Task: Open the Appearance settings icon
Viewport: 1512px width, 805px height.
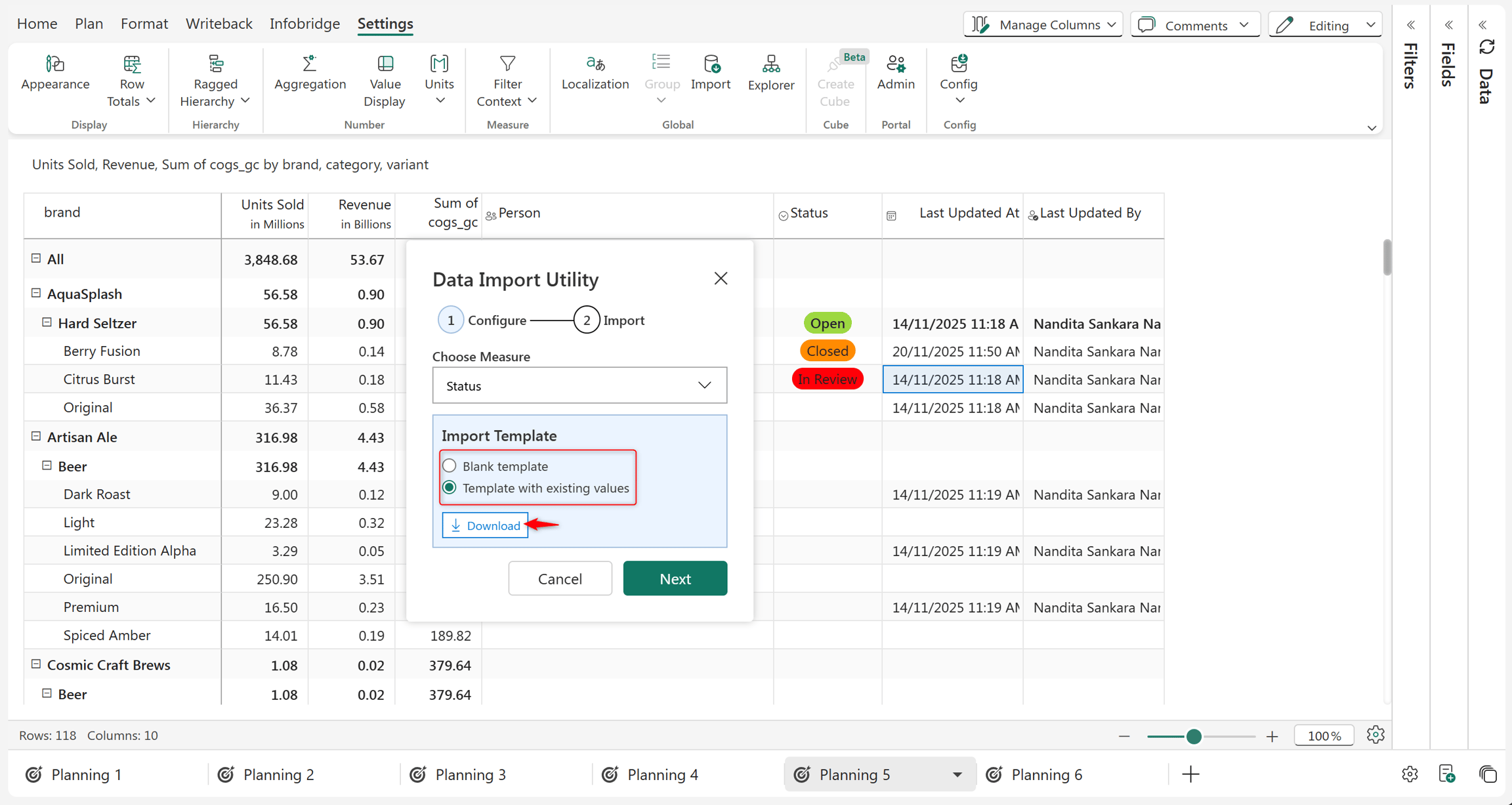Action: click(x=55, y=64)
